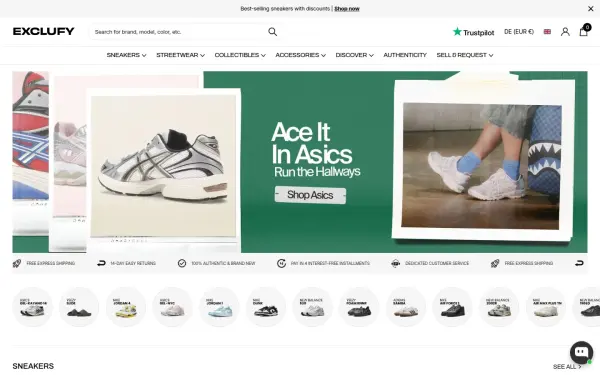The height and width of the screenshot is (375, 600).
Task: Select the Yeezy Foam Runner circle
Action: [x=359, y=307]
